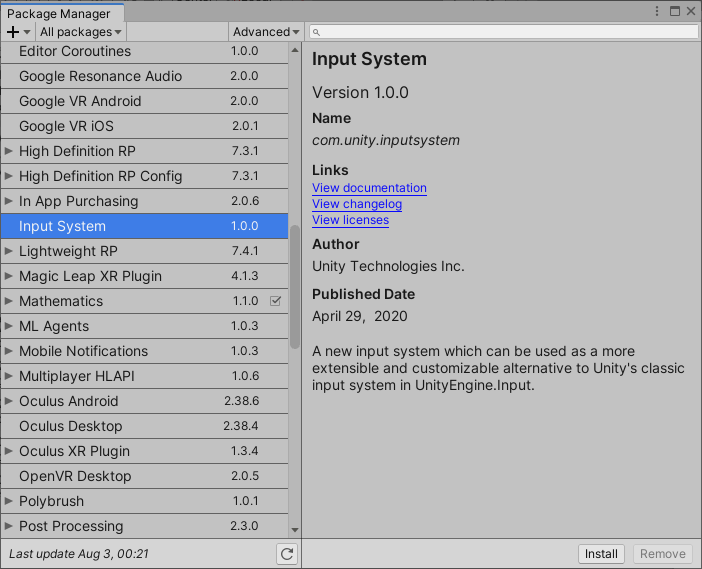Click the disabled Remove button
This screenshot has height=569, width=702.
(x=663, y=554)
